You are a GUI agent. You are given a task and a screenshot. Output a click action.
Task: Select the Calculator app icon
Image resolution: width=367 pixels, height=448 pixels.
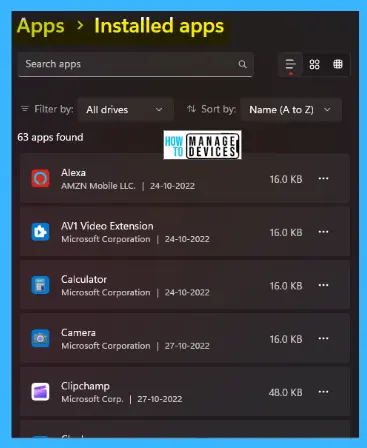tap(40, 285)
